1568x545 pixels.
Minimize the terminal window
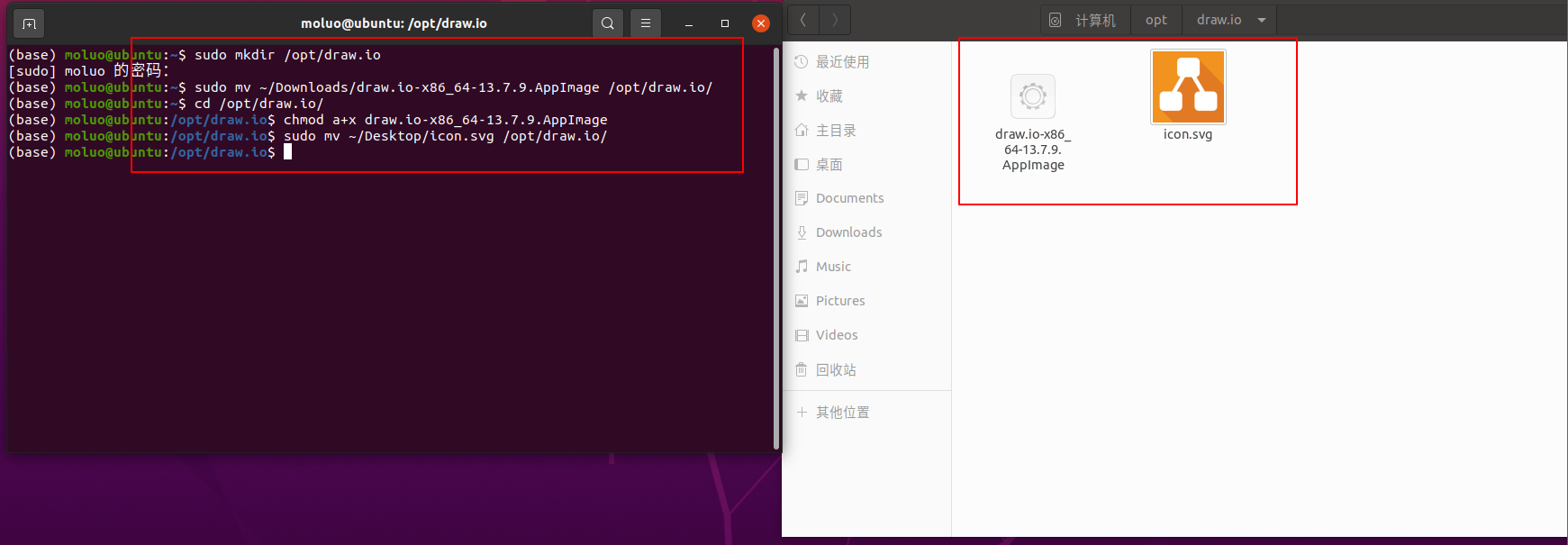[689, 23]
